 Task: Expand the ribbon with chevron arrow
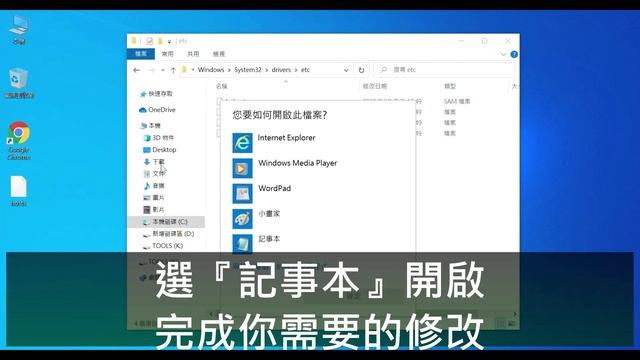(503, 54)
